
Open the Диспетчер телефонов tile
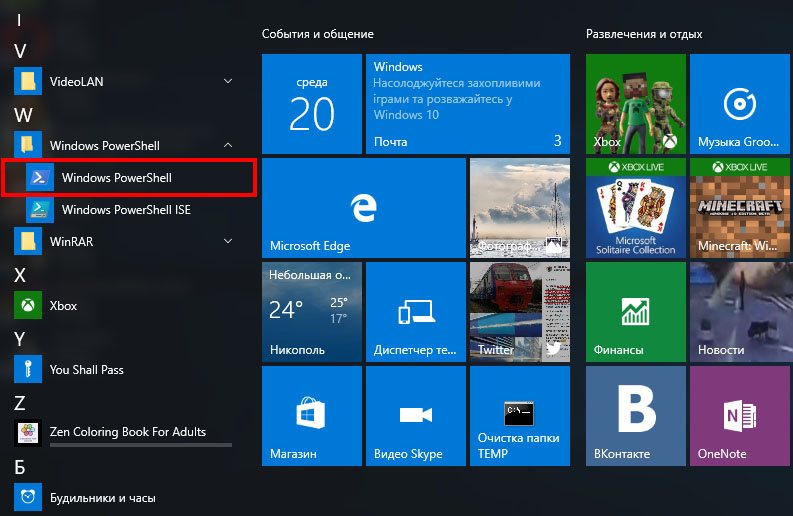tap(416, 312)
